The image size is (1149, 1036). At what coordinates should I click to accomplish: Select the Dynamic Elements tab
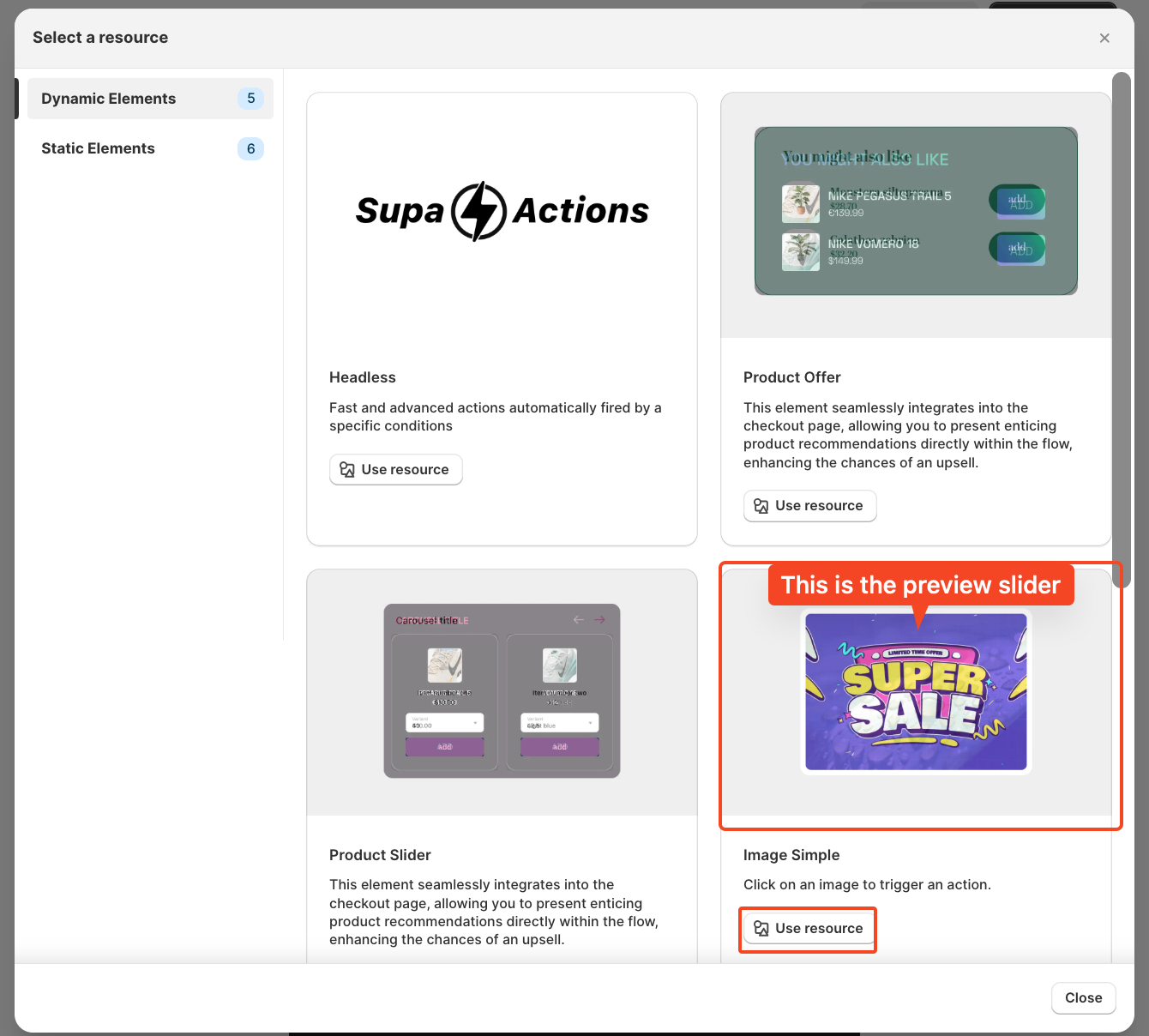(150, 99)
